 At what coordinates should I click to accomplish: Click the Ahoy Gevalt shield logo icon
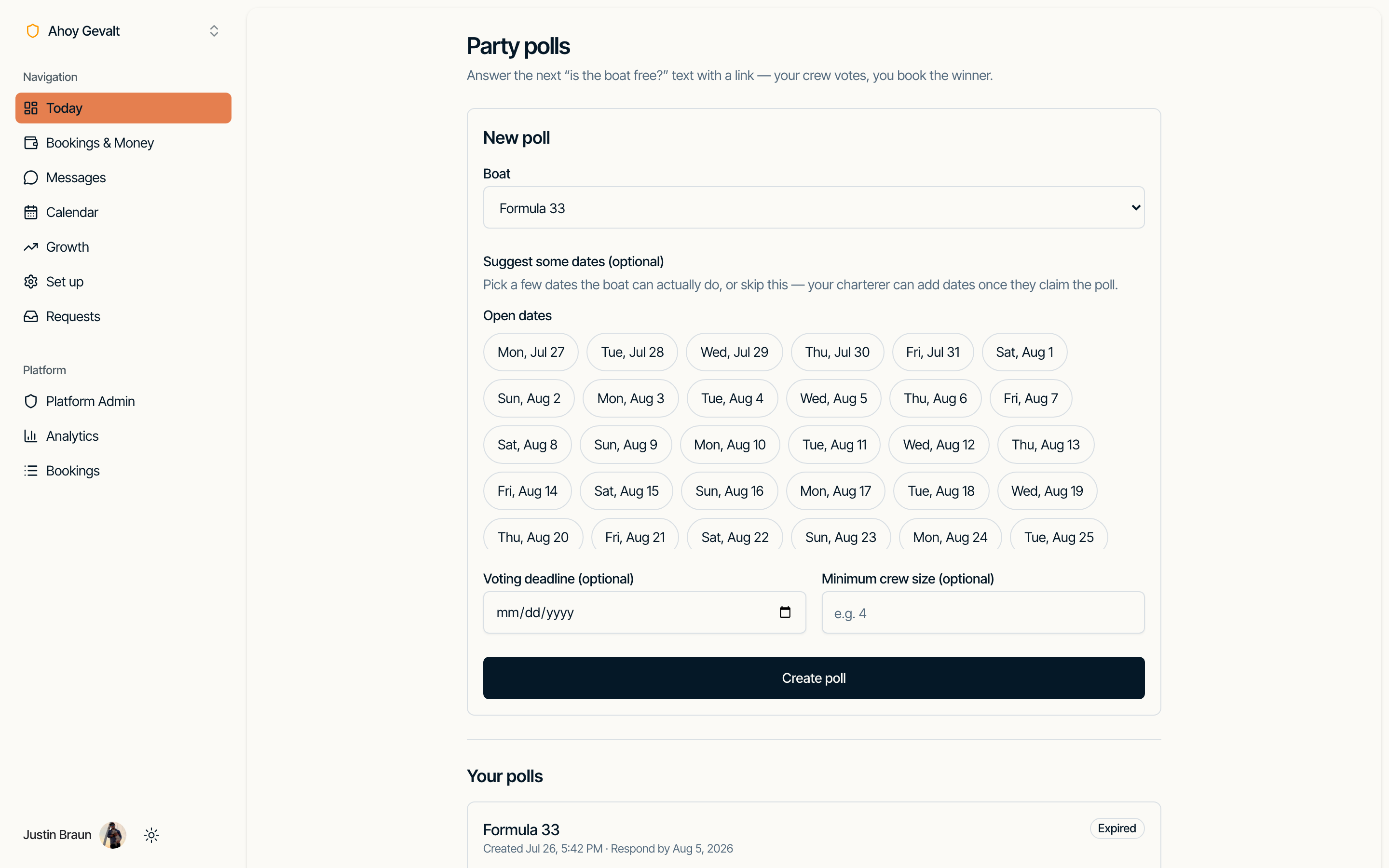pos(33,31)
